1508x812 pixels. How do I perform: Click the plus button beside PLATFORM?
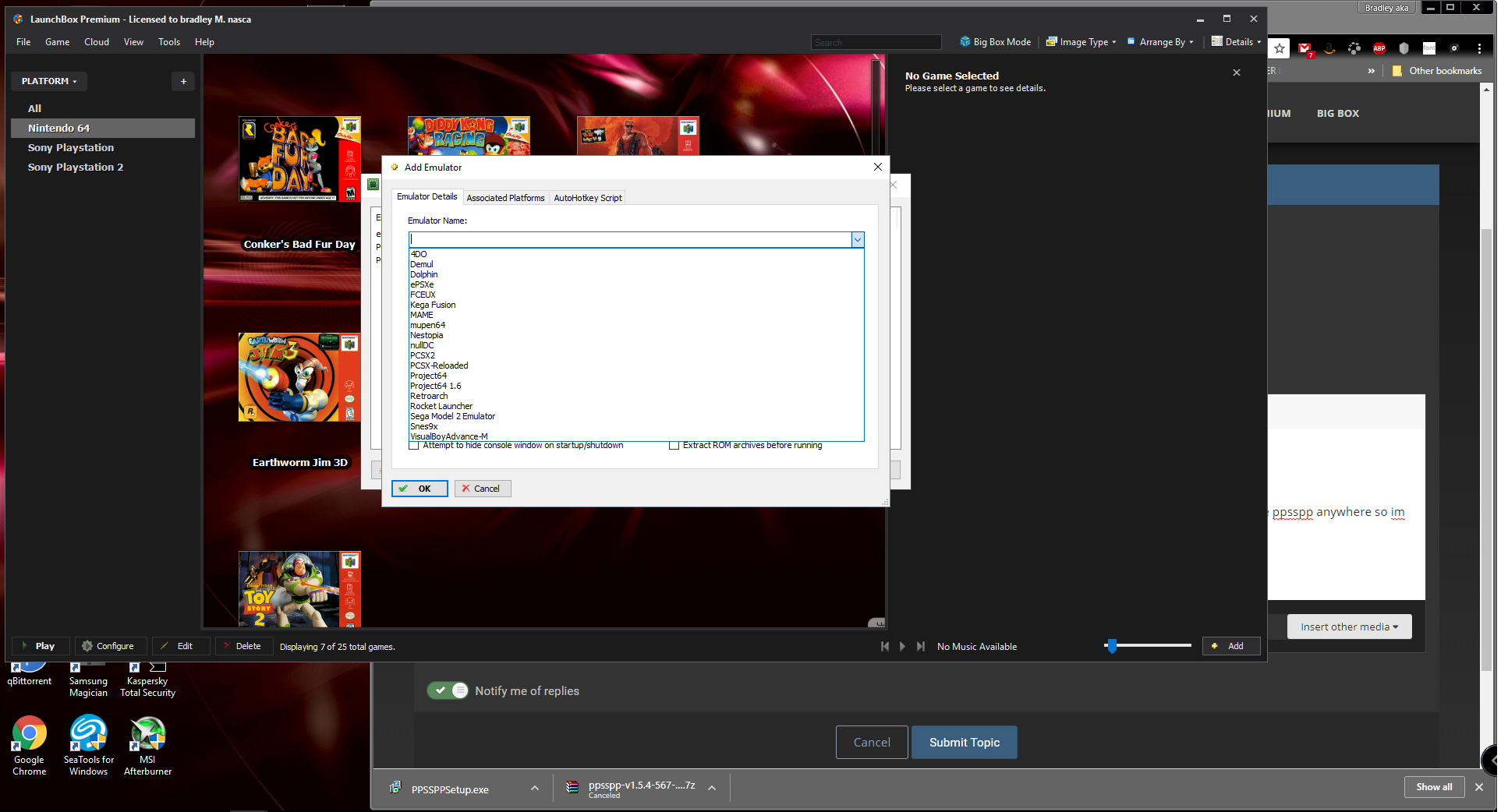[183, 81]
